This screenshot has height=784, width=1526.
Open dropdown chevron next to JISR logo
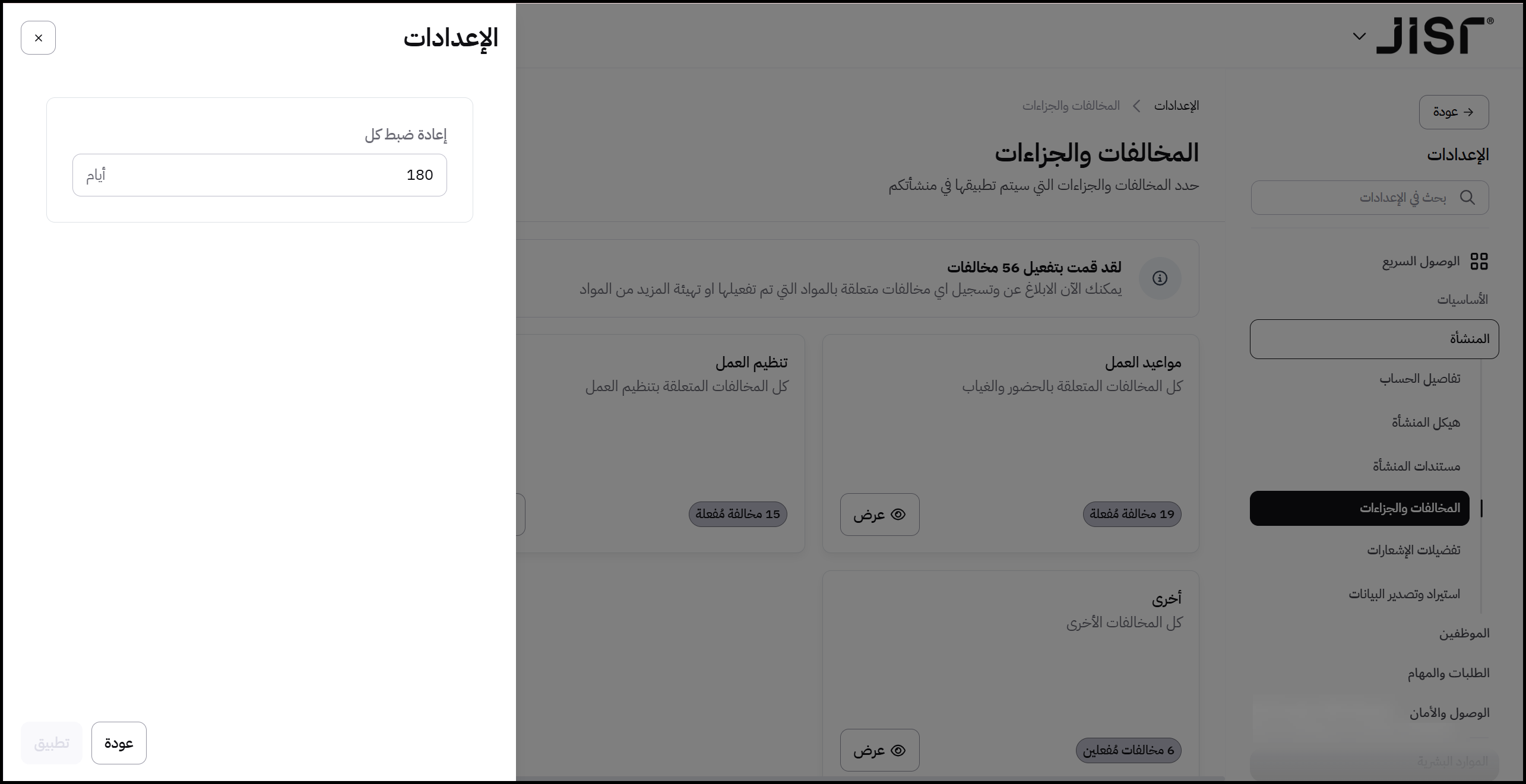(x=1359, y=37)
